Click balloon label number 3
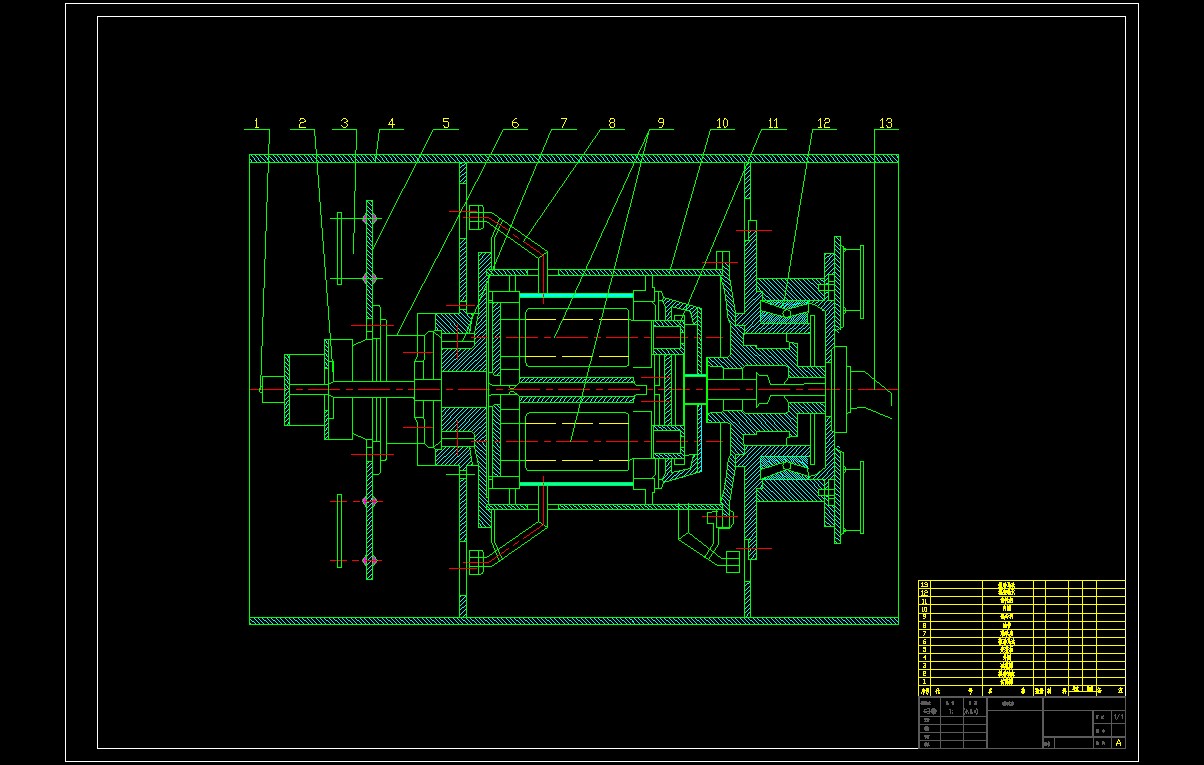The width and height of the screenshot is (1204, 765). [x=344, y=124]
